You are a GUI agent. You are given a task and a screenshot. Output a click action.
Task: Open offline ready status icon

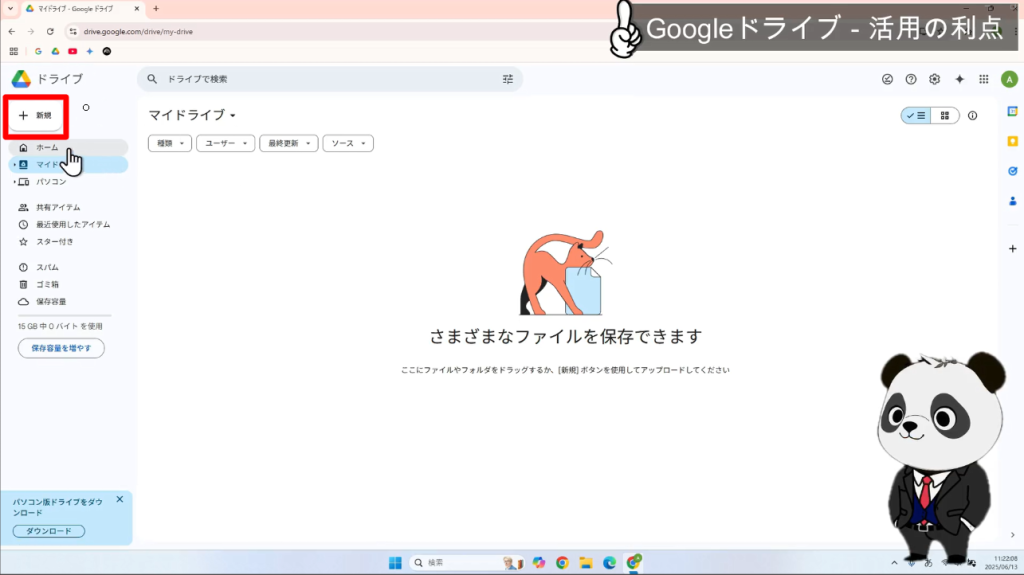click(x=887, y=79)
